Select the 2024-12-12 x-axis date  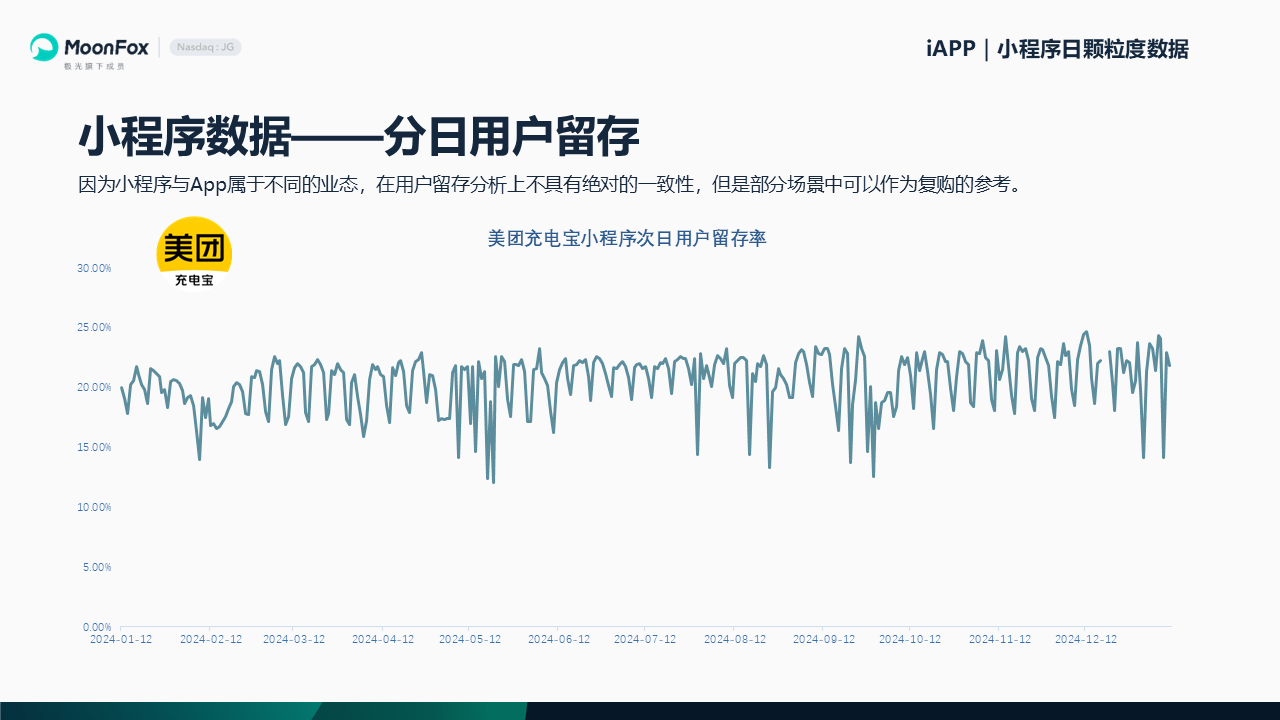1086,640
